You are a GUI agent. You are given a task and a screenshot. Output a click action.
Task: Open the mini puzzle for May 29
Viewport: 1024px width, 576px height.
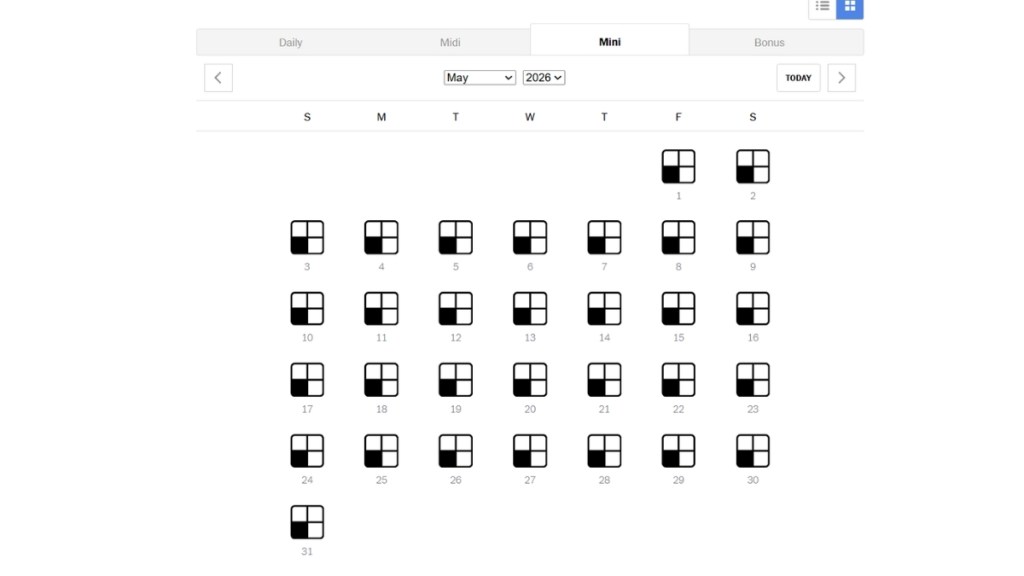click(678, 451)
